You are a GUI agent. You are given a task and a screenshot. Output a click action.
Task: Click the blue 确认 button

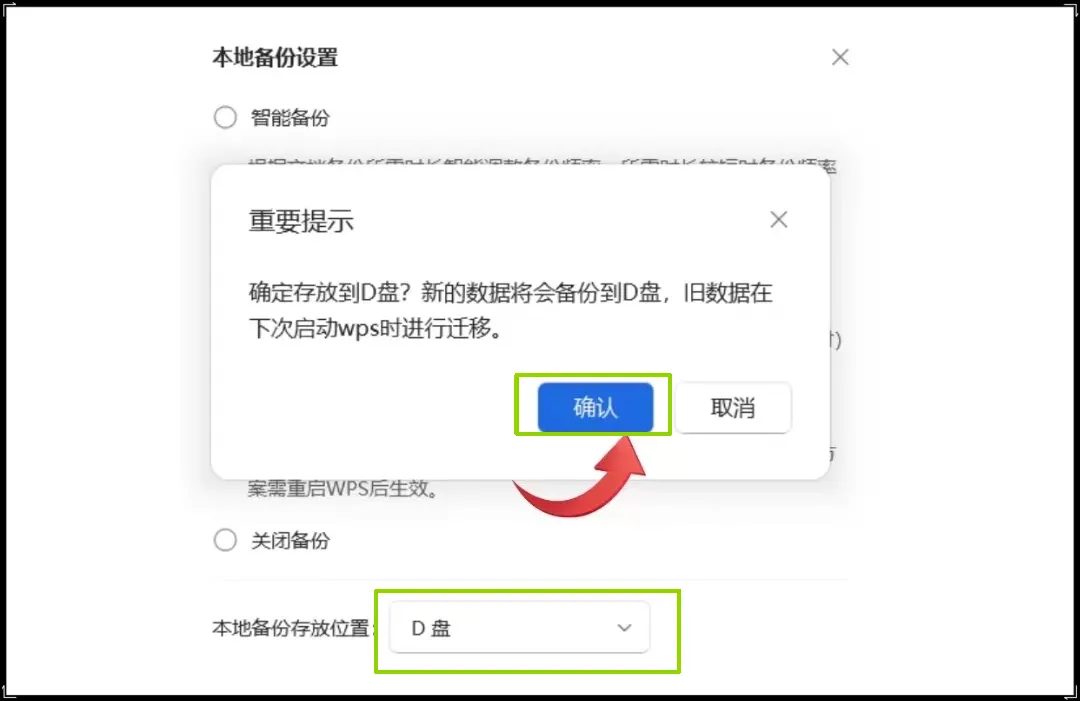595,408
